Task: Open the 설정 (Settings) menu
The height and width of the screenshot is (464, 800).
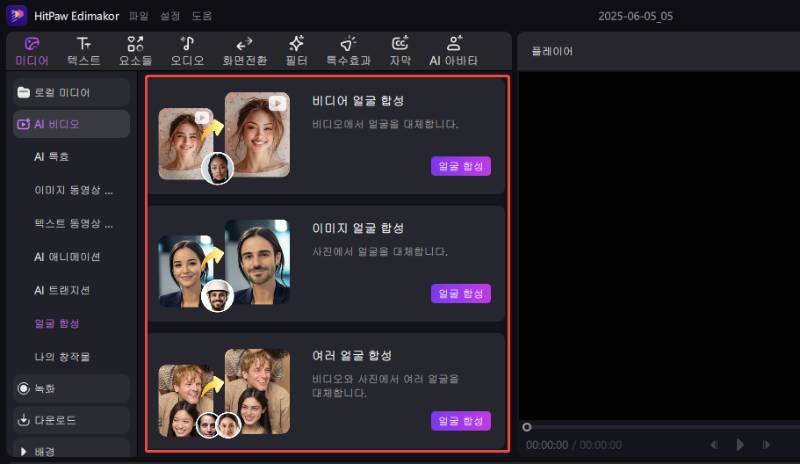Action: [170, 16]
